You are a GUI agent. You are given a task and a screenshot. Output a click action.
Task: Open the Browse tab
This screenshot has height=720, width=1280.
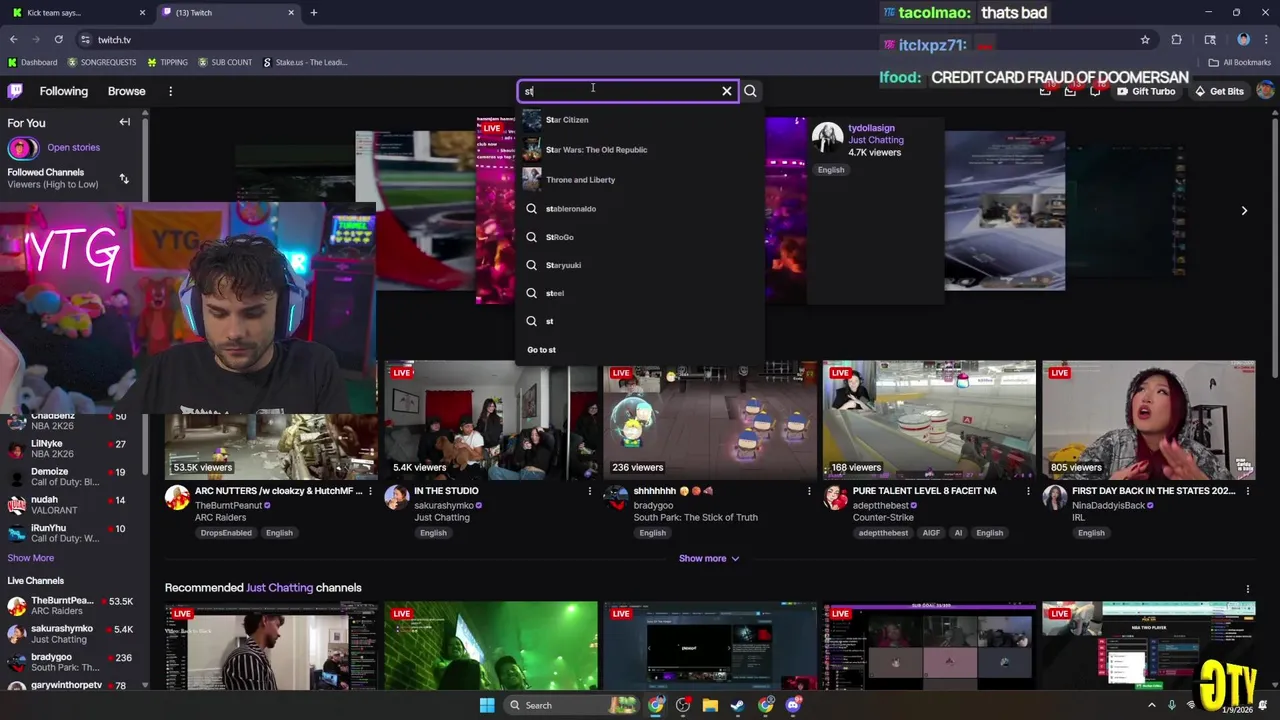tap(126, 91)
